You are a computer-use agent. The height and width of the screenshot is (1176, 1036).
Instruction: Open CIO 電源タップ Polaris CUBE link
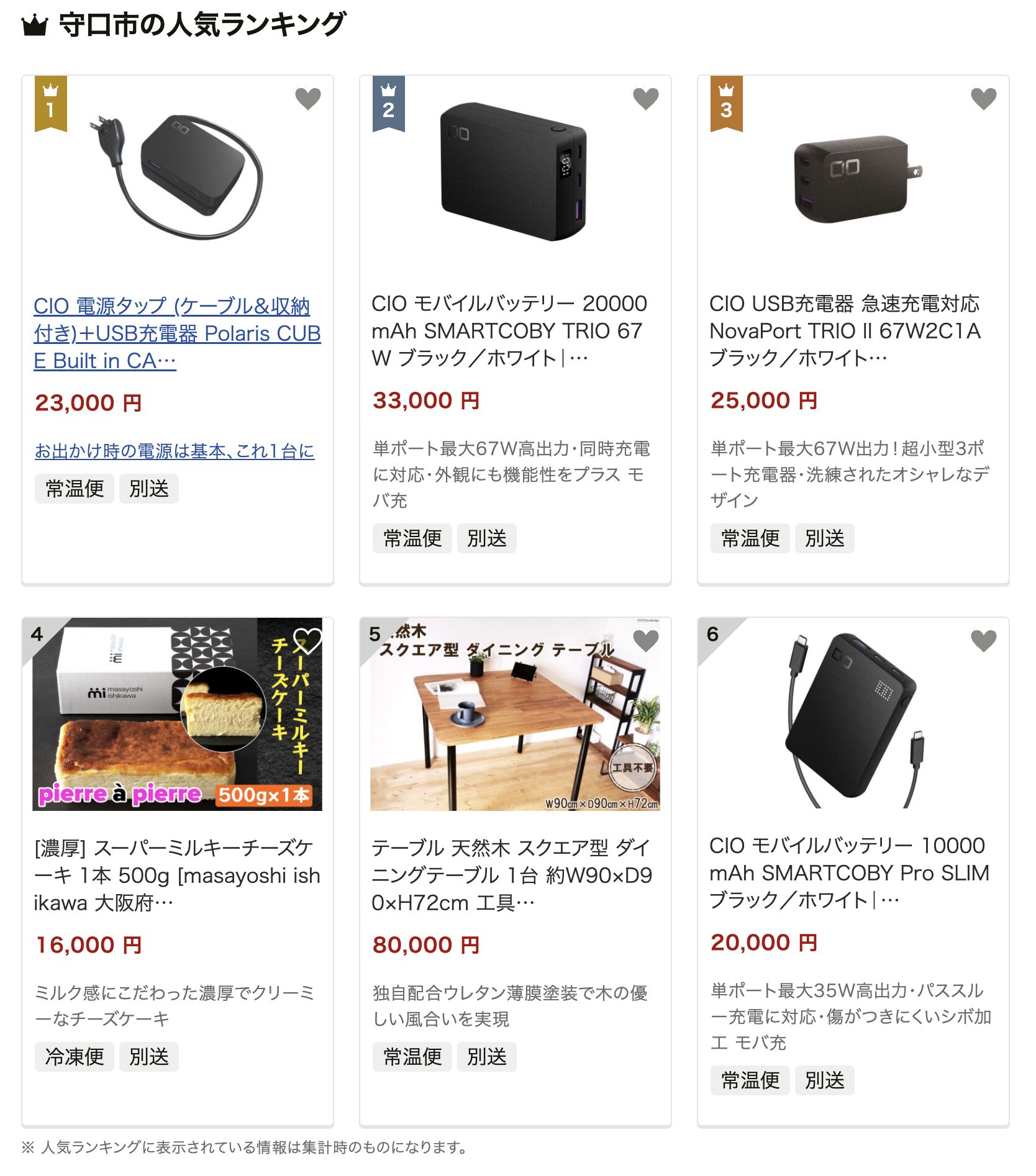click(177, 333)
